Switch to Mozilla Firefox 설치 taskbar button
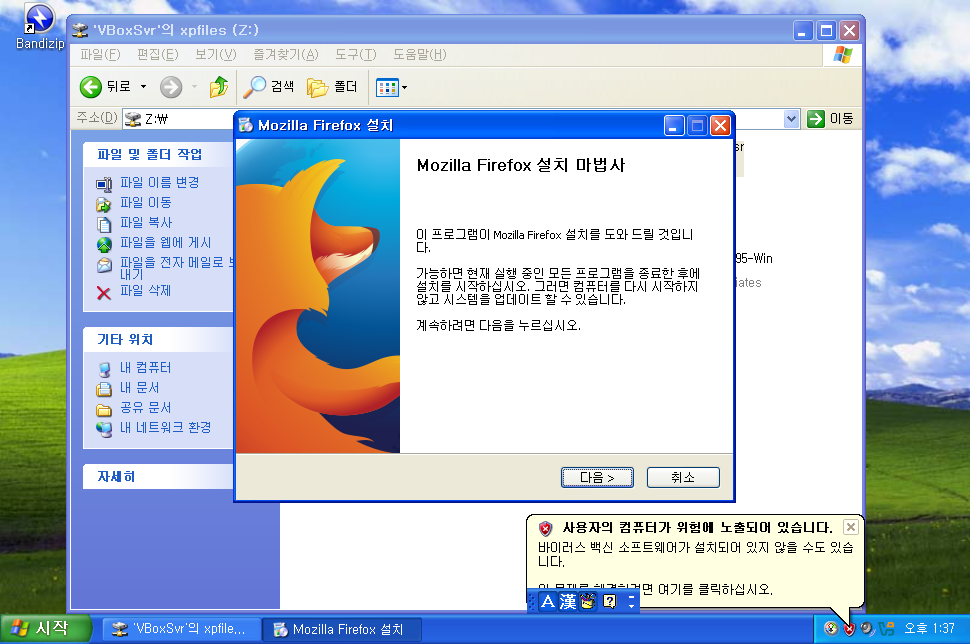The image size is (970, 644). point(342,629)
